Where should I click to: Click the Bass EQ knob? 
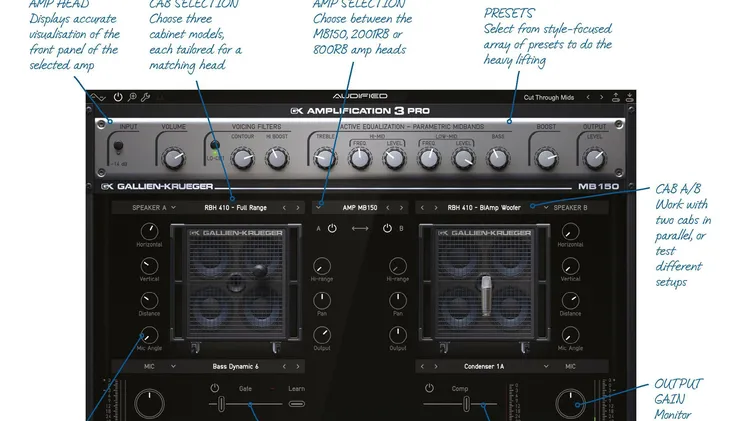(x=497, y=158)
